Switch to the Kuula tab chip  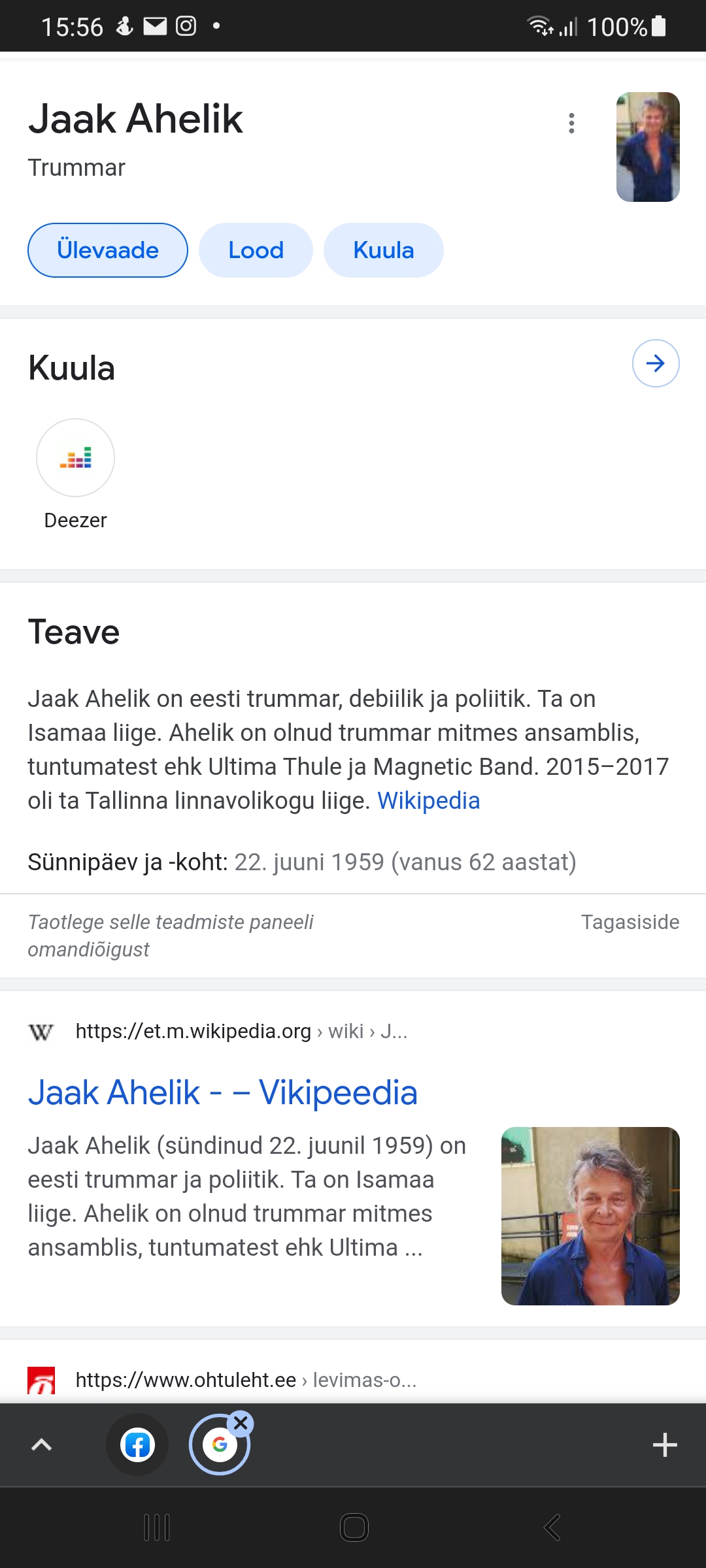pyautogui.click(x=383, y=250)
